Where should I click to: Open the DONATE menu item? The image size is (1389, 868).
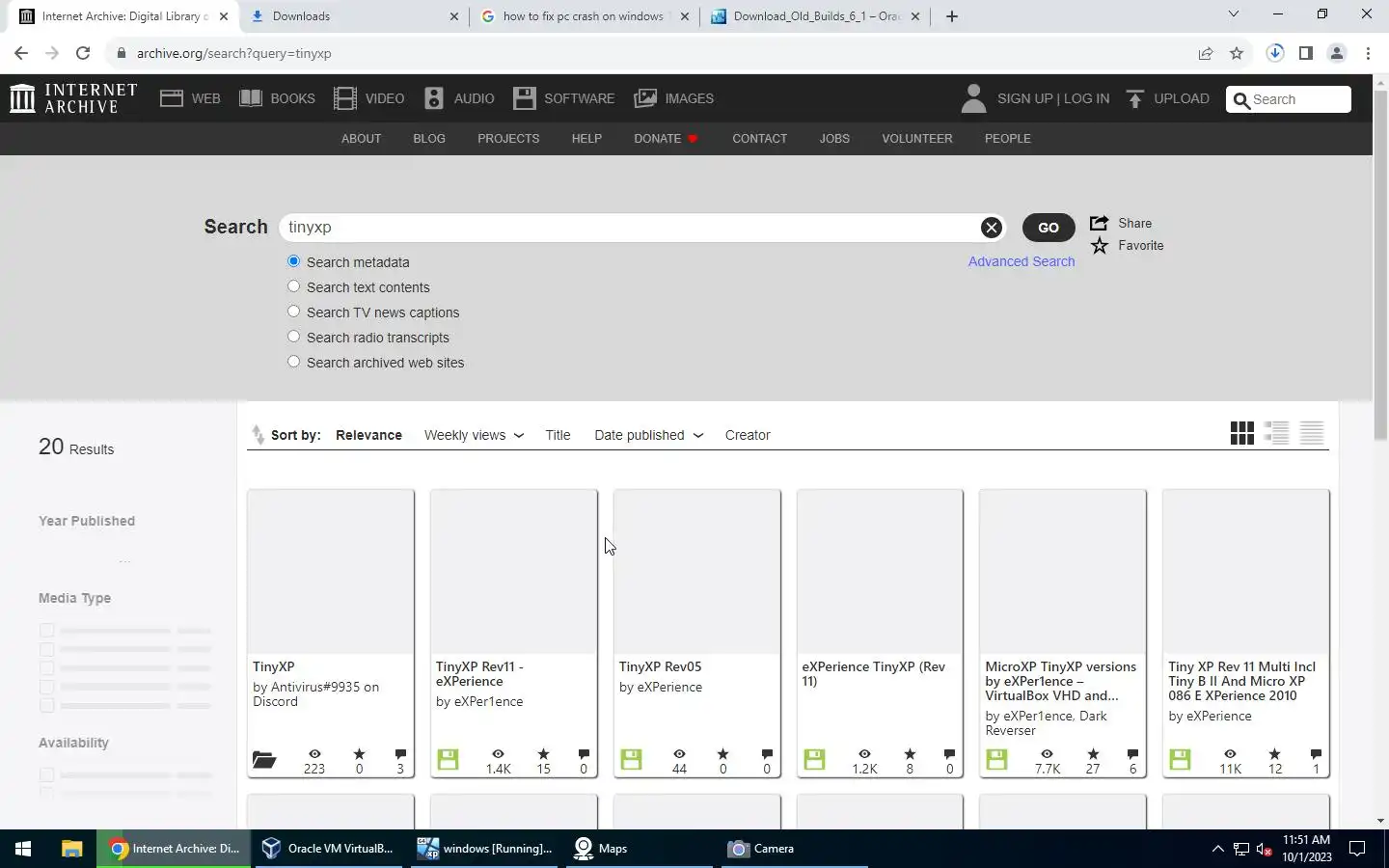click(x=666, y=139)
